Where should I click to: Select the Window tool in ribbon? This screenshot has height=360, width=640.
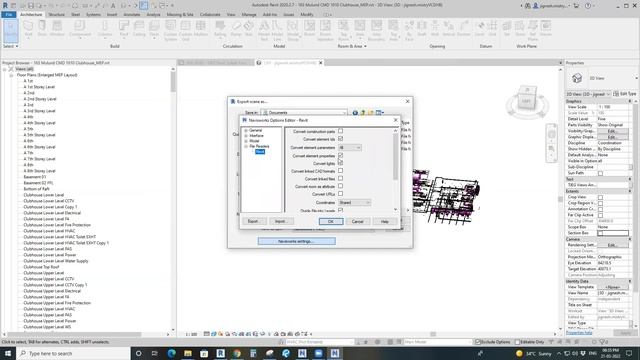[57, 29]
